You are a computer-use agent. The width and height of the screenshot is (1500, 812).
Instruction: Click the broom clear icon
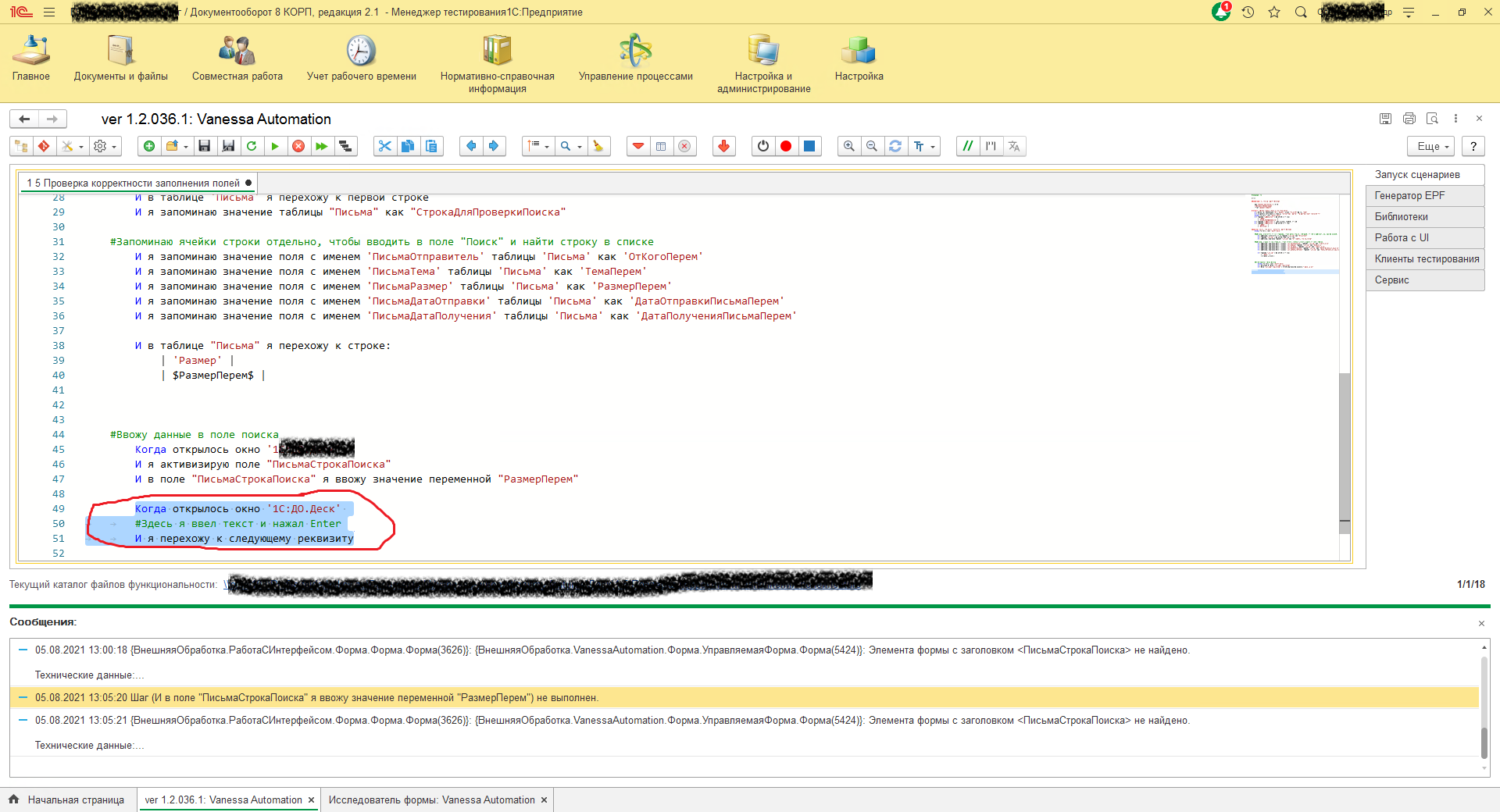coord(598,146)
